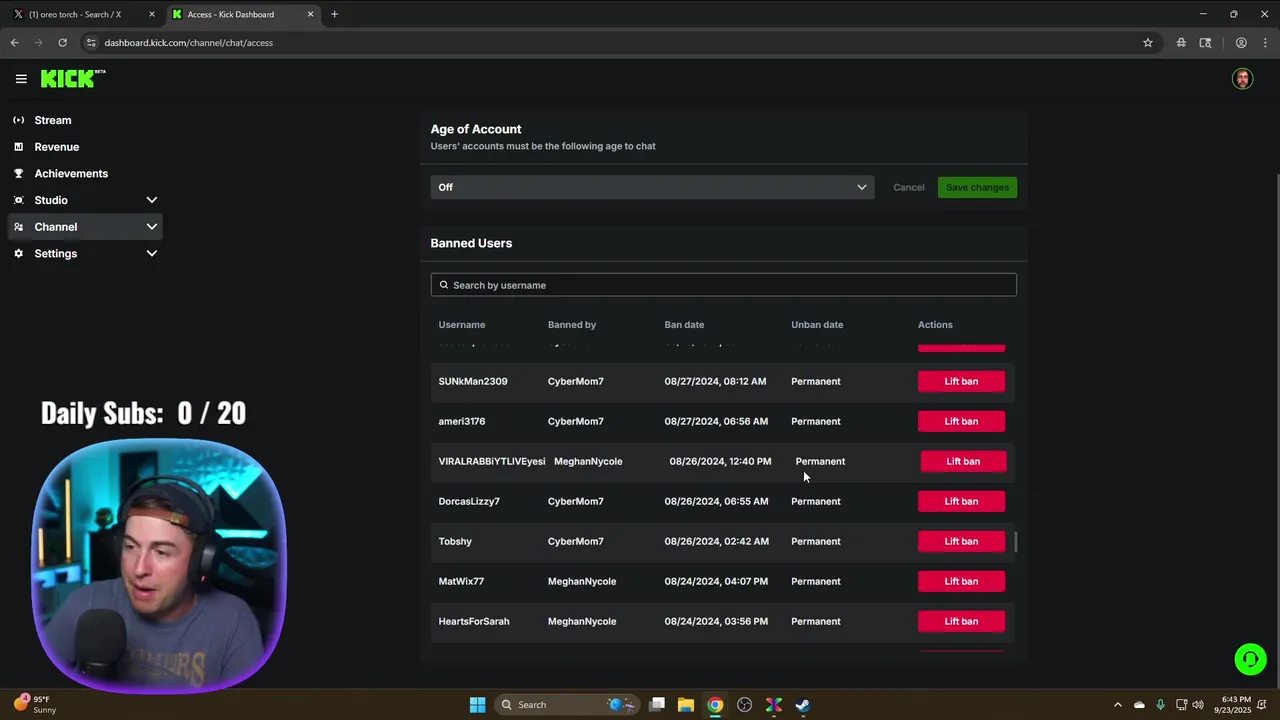Click ban date 08/27/2024, 08:12 AM
The height and width of the screenshot is (720, 1280).
click(x=715, y=381)
